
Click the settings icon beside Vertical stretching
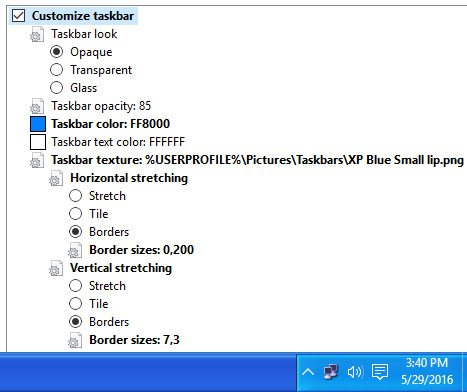pyautogui.click(x=56, y=268)
